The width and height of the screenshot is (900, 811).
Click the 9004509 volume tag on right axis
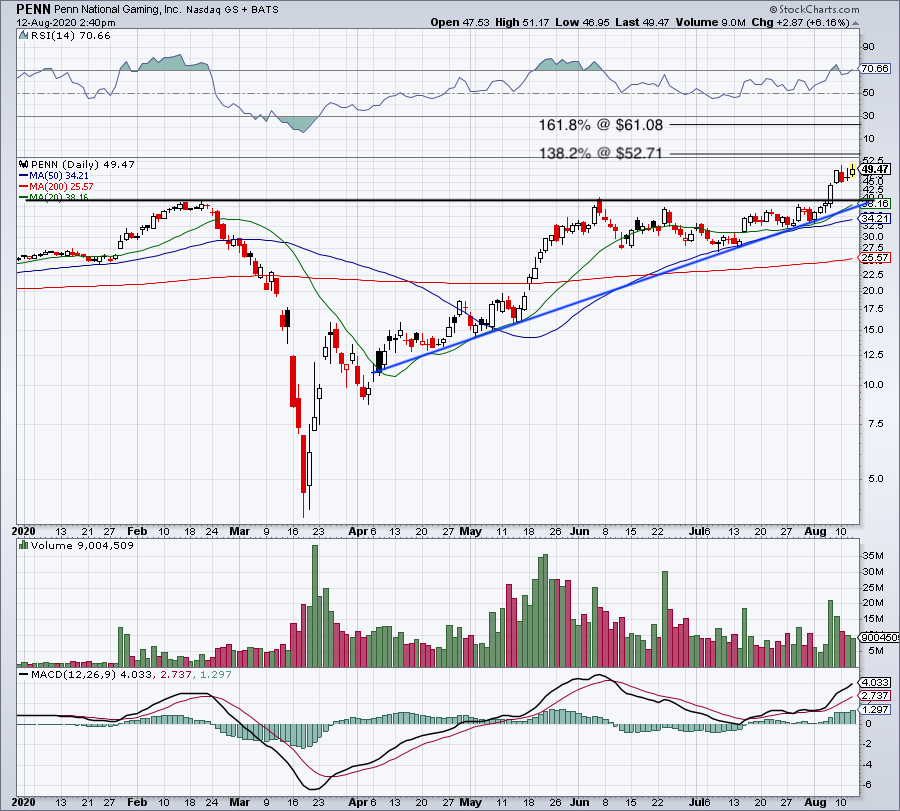pos(879,637)
